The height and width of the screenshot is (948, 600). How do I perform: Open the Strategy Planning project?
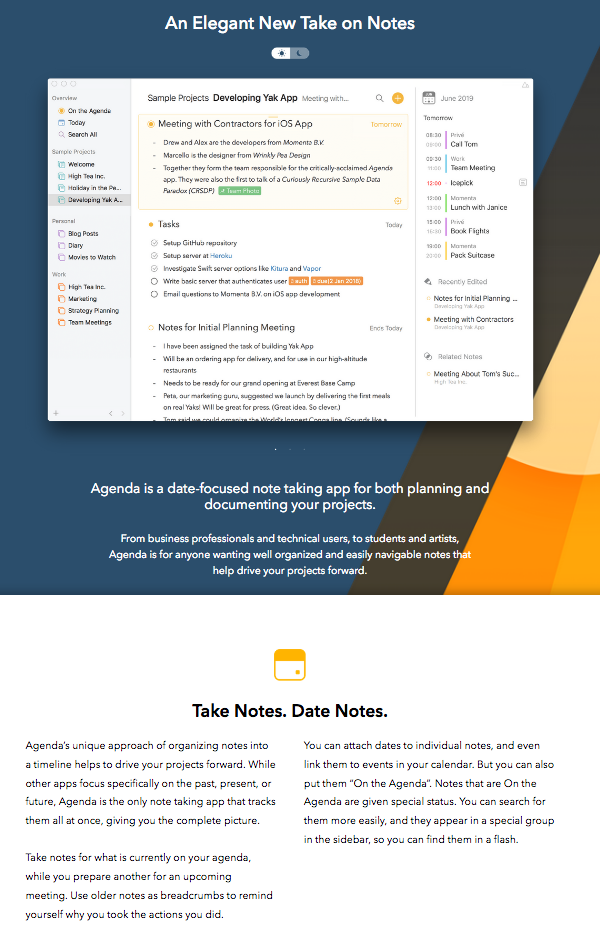tap(88, 311)
